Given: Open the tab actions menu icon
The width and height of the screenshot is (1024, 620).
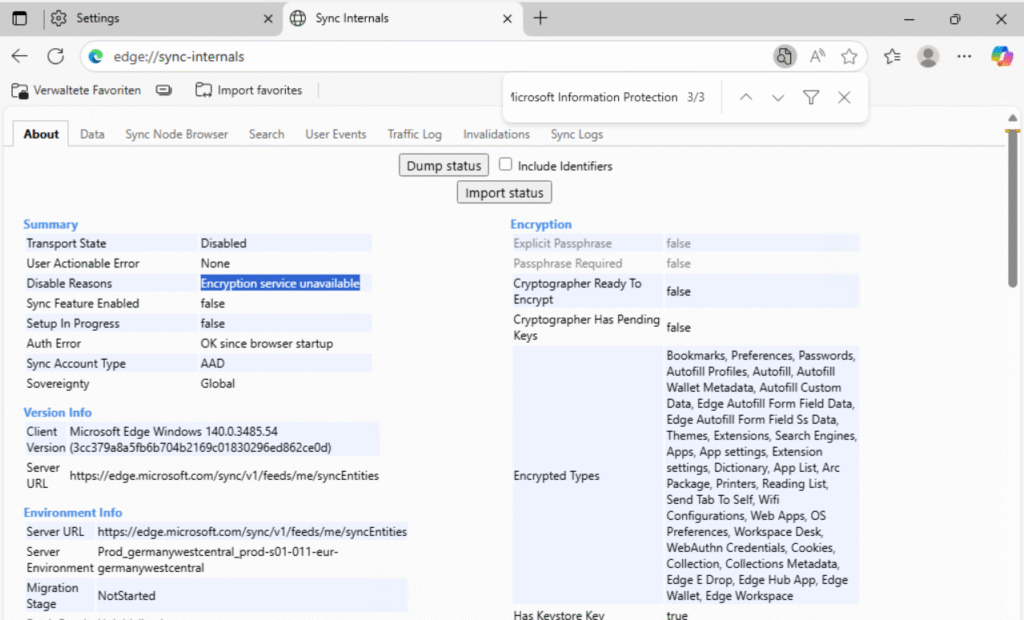Looking at the screenshot, I should coord(19,18).
